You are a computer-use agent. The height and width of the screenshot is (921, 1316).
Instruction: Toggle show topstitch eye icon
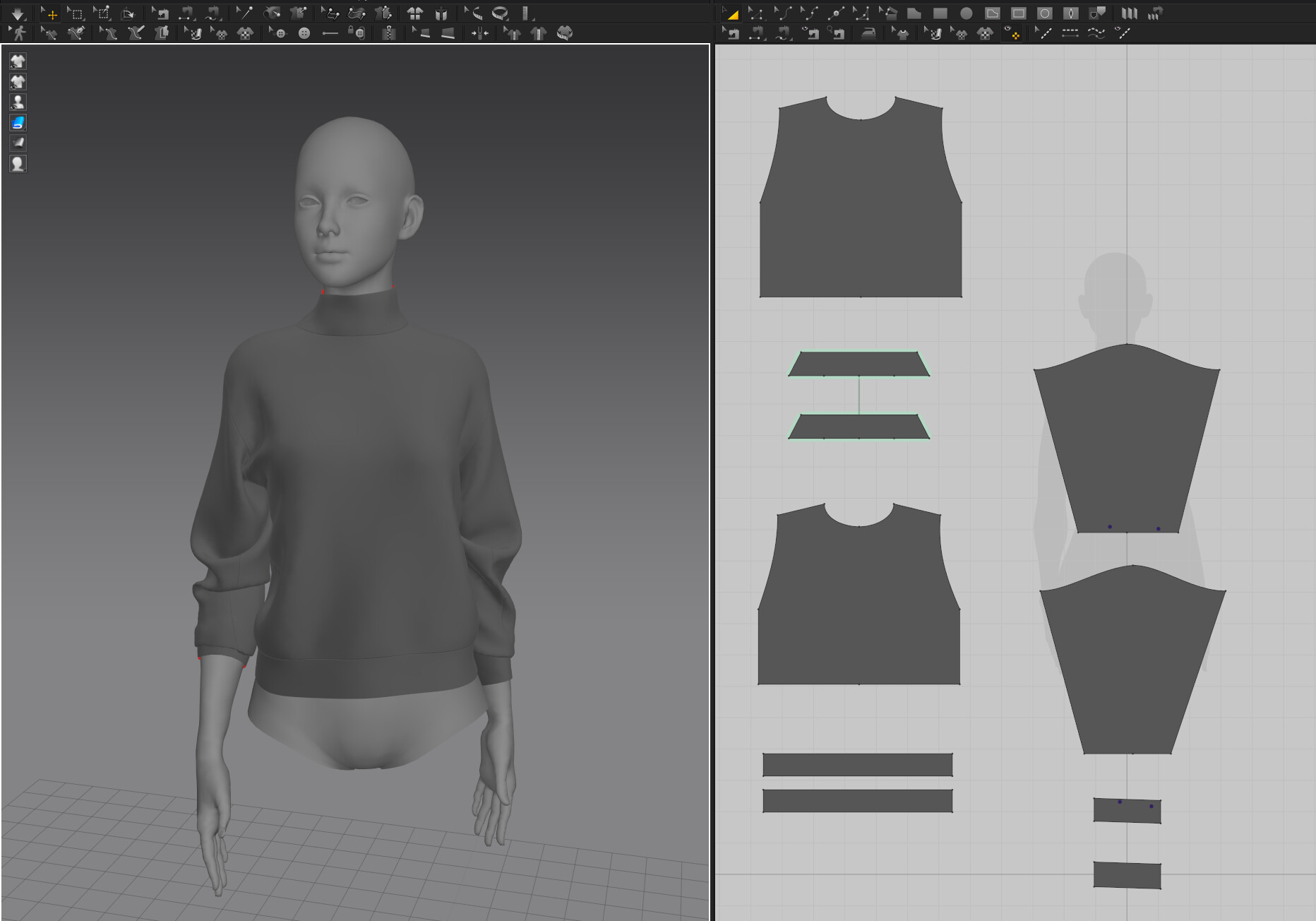(1122, 33)
